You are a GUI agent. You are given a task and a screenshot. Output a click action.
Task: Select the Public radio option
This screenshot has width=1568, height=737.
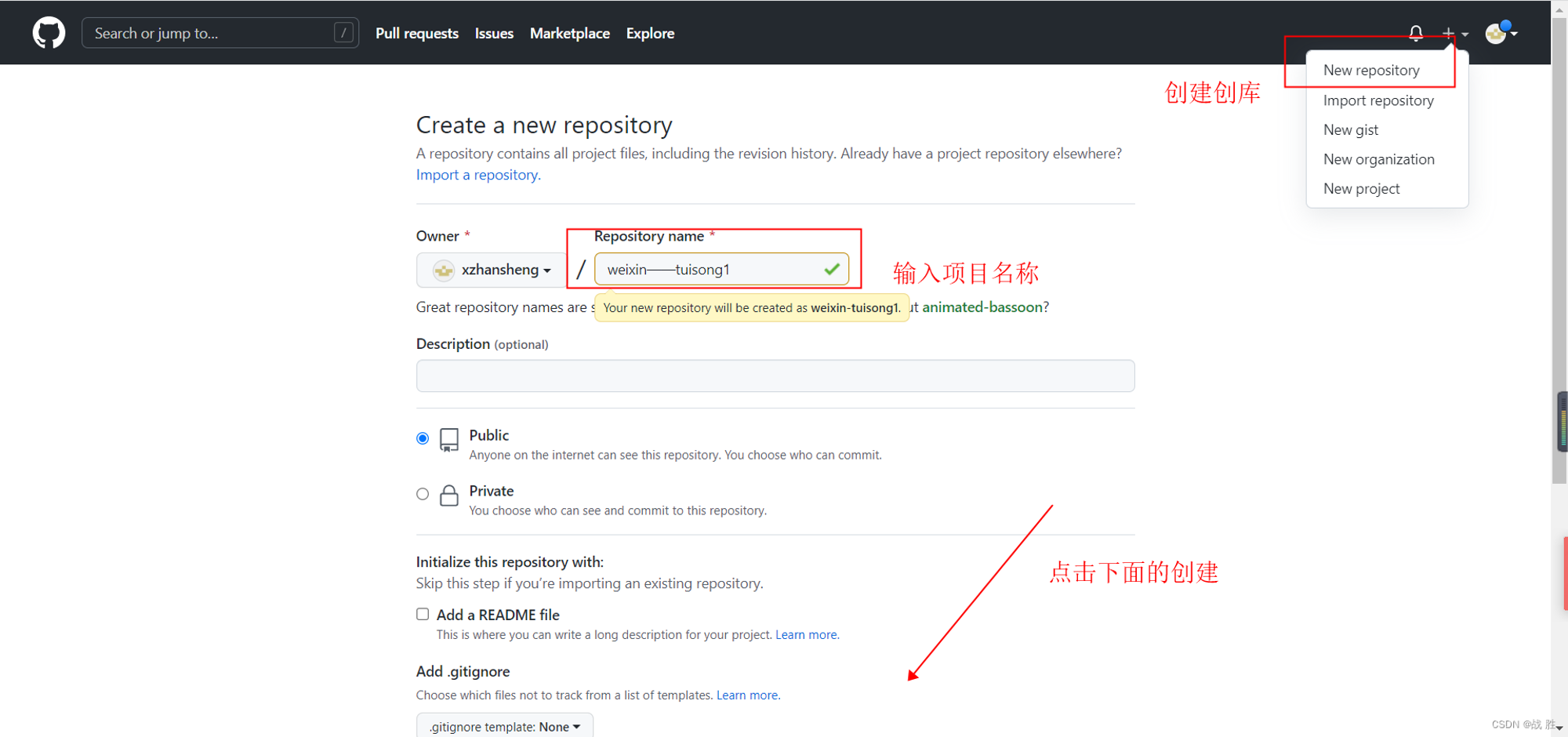click(x=423, y=438)
